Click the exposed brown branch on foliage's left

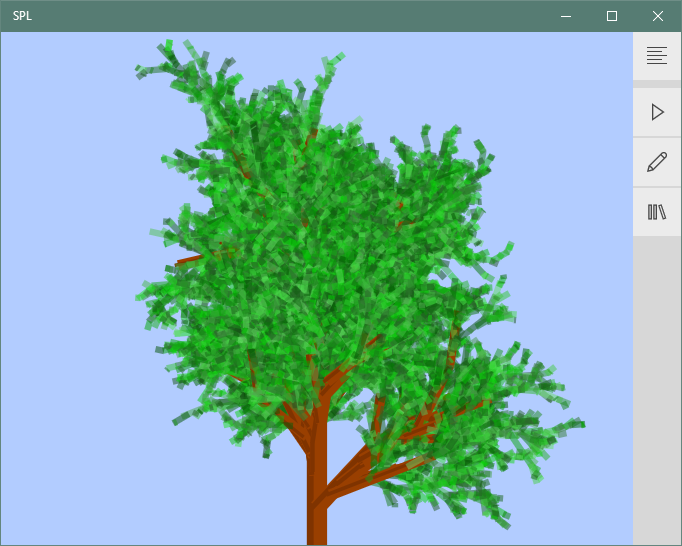coord(188,261)
